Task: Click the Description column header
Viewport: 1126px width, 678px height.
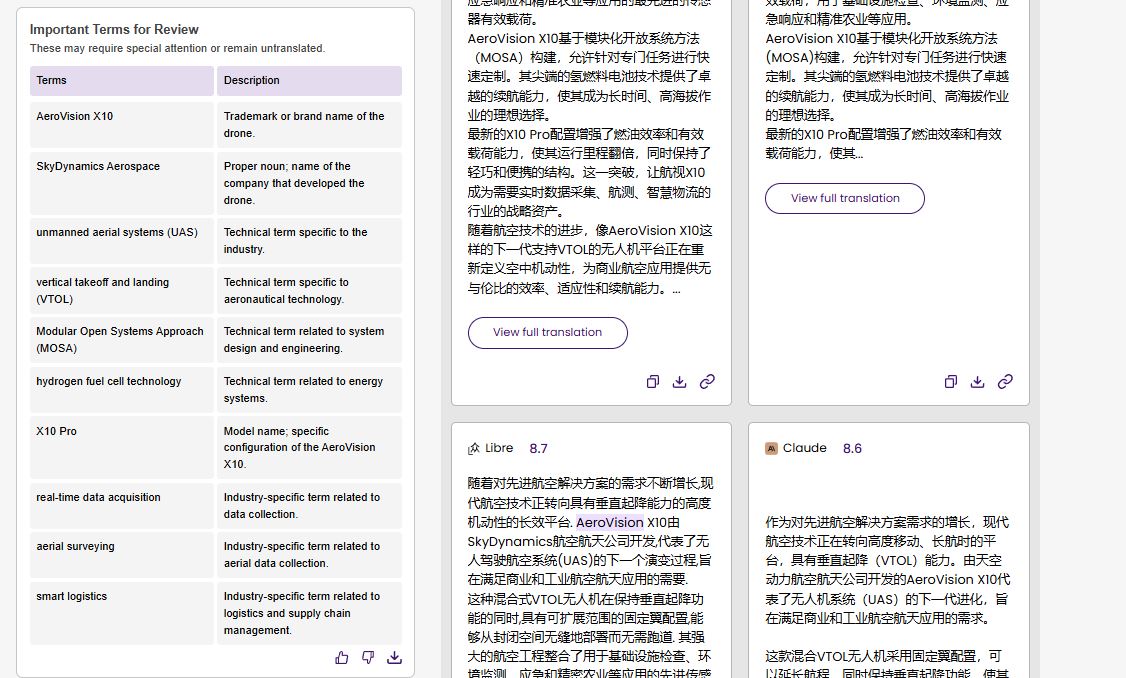Action: [309, 81]
